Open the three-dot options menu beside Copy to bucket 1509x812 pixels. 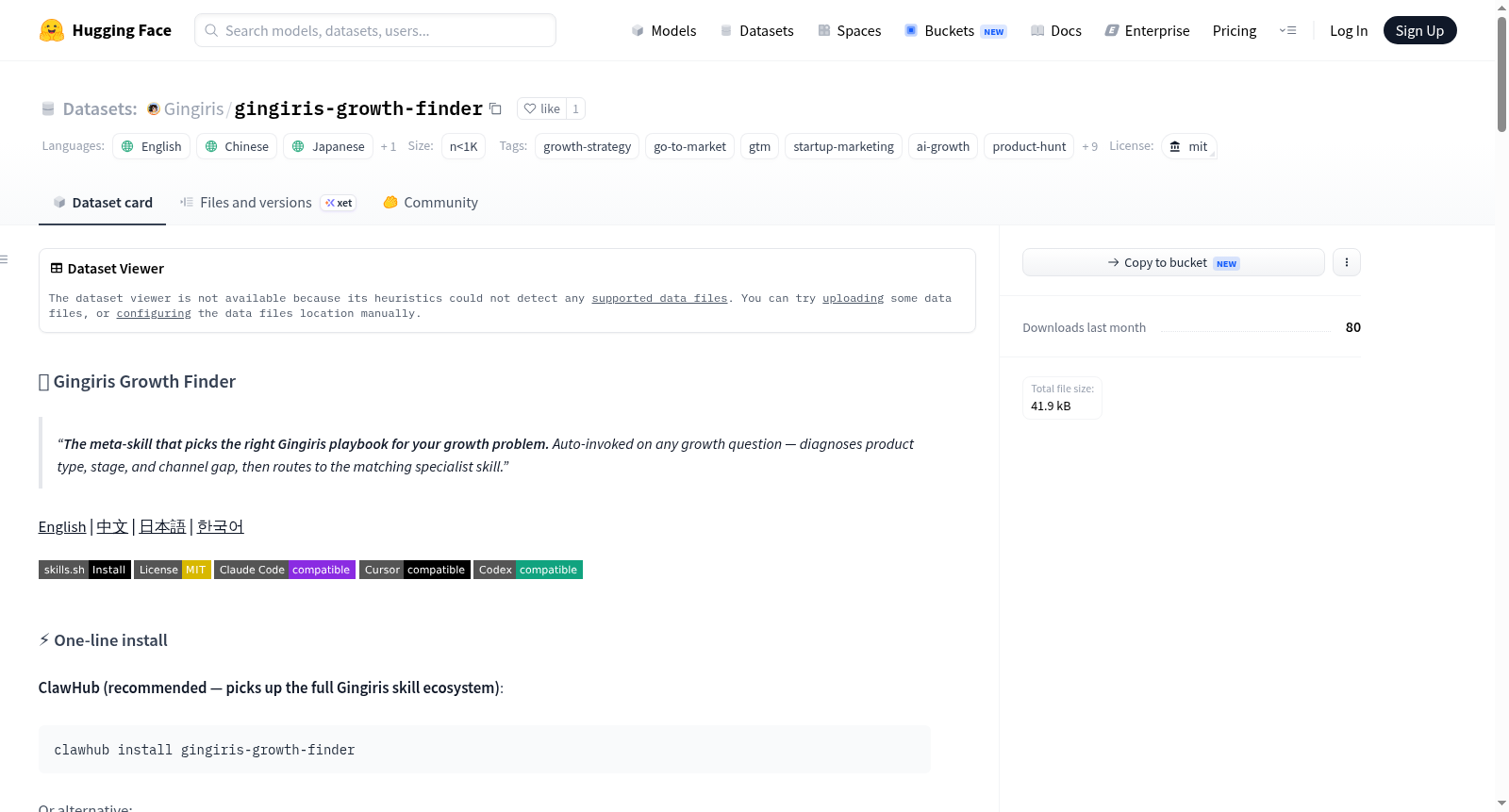pos(1346,262)
